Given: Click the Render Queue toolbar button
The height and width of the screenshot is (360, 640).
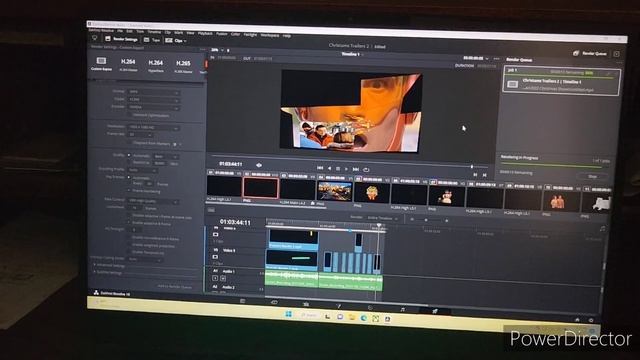Looking at the screenshot, I should 590,53.
